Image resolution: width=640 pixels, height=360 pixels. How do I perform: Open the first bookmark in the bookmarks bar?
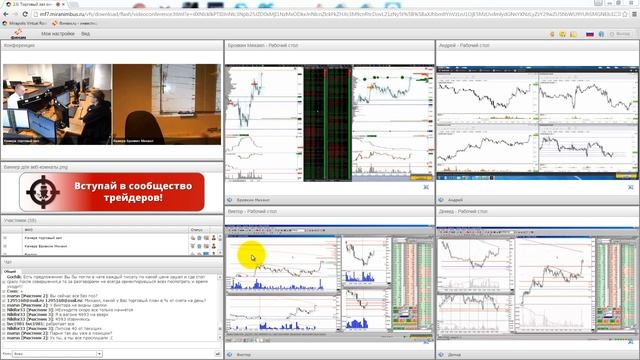24,24
